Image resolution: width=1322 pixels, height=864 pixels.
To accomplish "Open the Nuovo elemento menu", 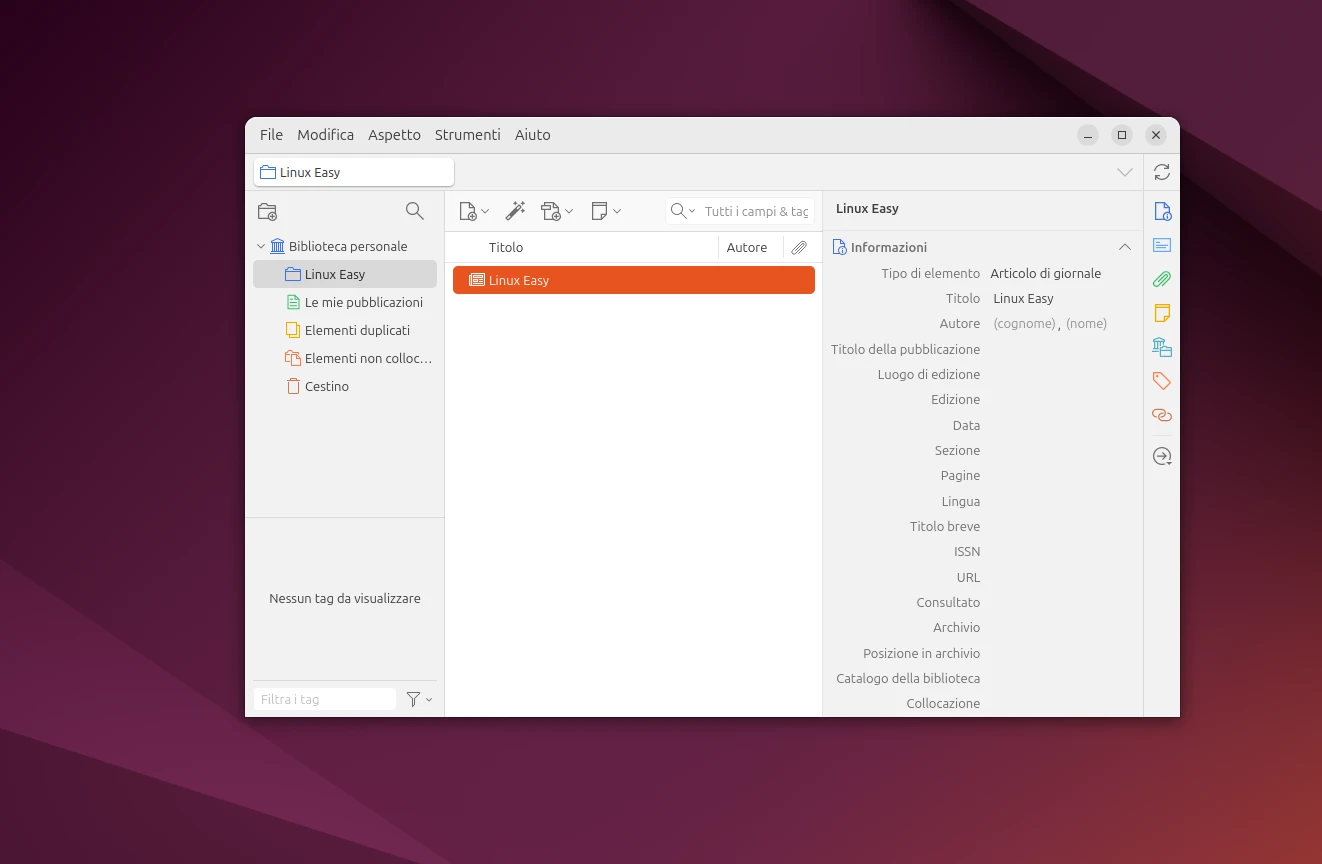I will coord(469,211).
